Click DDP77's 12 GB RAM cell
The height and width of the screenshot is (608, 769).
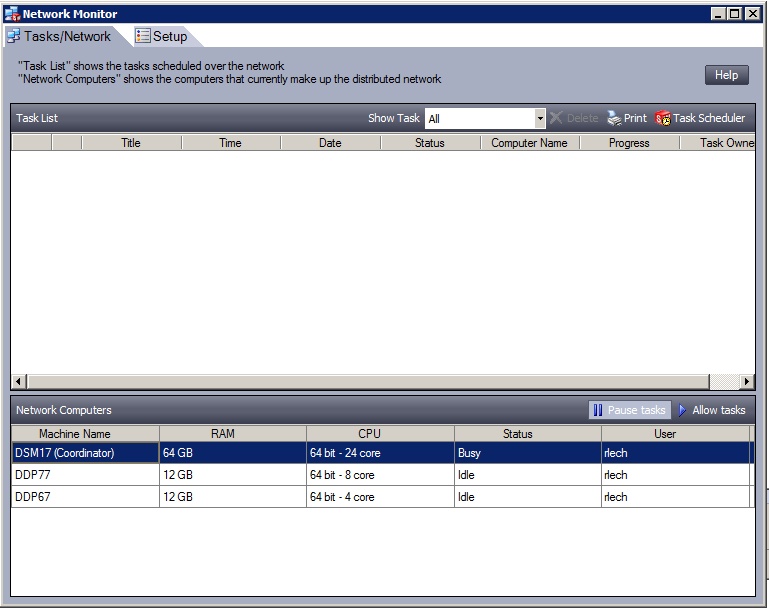(233, 475)
